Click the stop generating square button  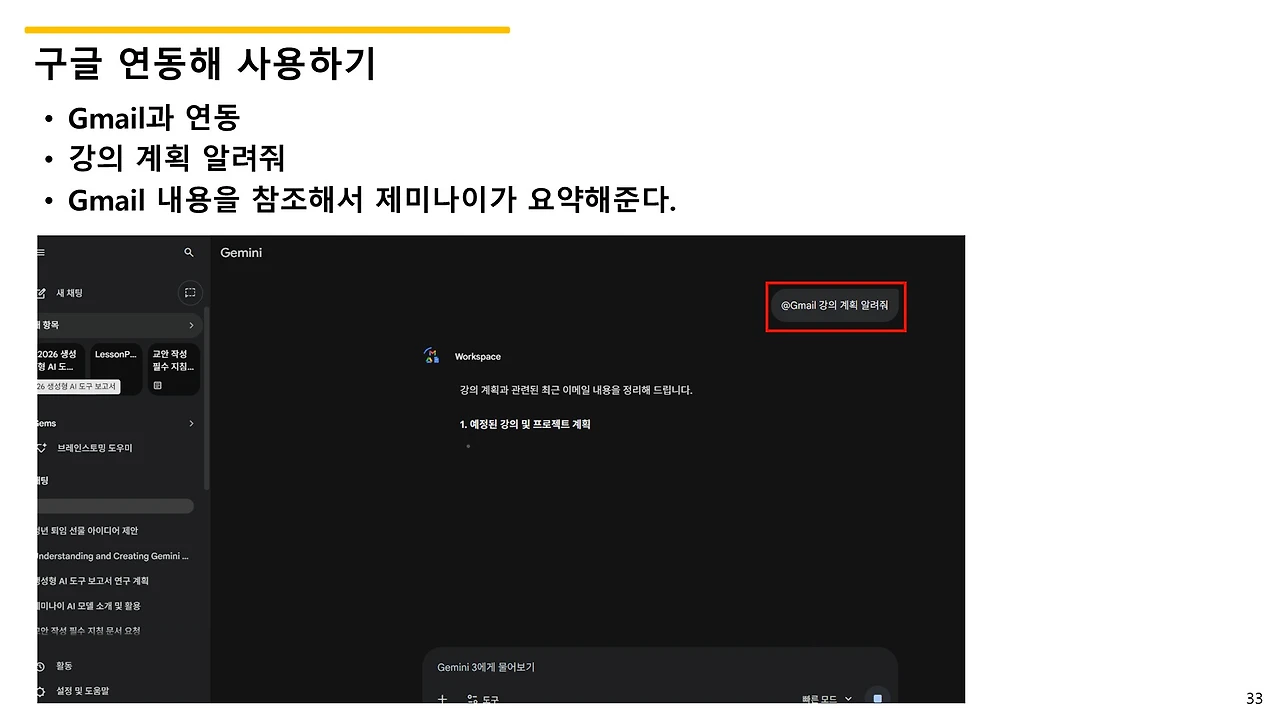point(878,697)
